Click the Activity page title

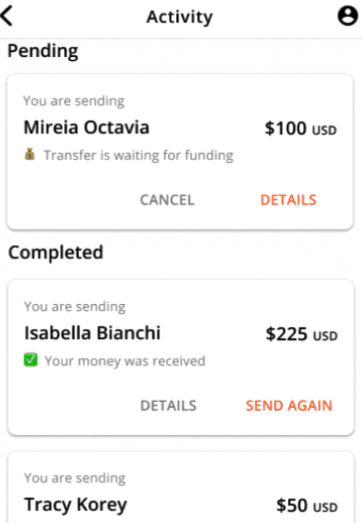point(179,17)
